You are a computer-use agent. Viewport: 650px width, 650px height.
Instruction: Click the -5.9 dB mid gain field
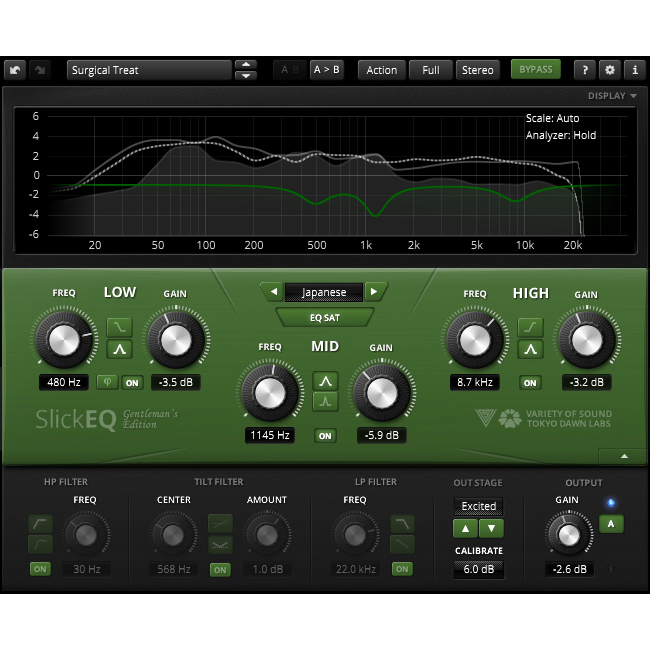click(382, 435)
